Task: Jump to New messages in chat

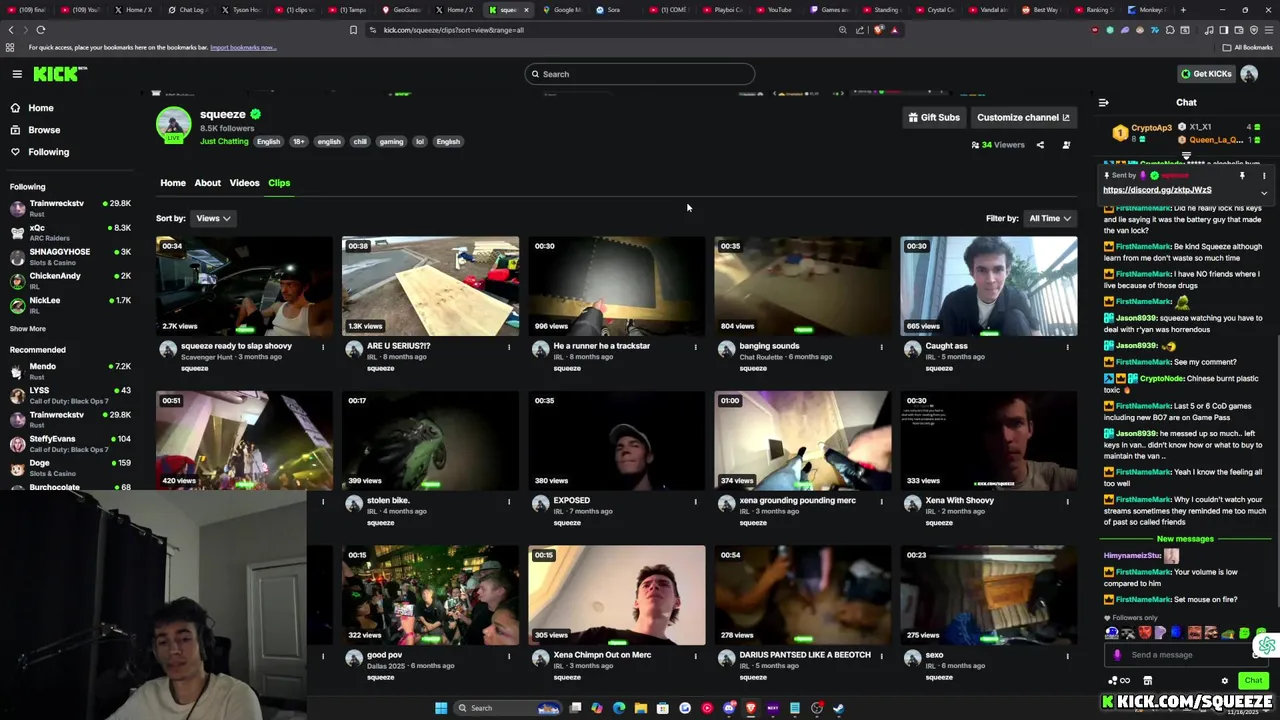Action: pos(1185,539)
